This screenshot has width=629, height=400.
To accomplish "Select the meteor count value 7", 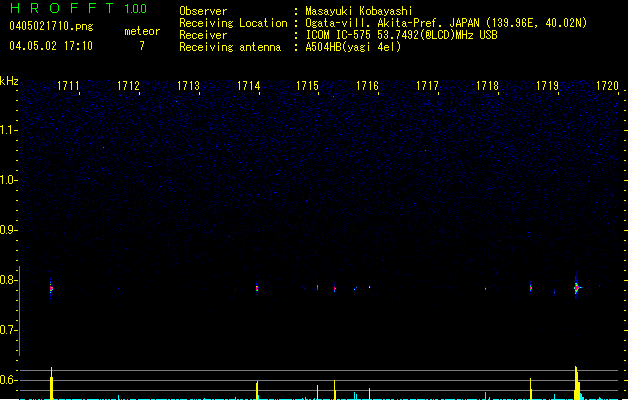I will tap(142, 46).
